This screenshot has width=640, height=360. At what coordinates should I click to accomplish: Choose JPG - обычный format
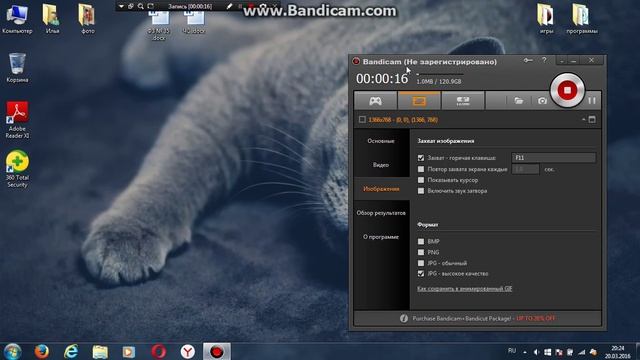pos(421,263)
